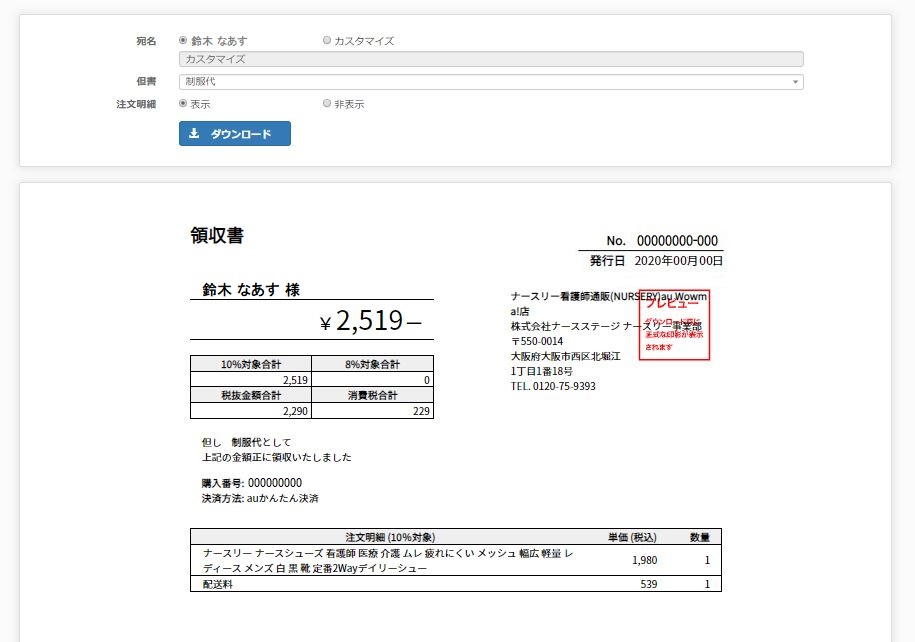Click the 決済方法 auかんたん決済 line
This screenshot has width=915, height=642.
point(260,498)
